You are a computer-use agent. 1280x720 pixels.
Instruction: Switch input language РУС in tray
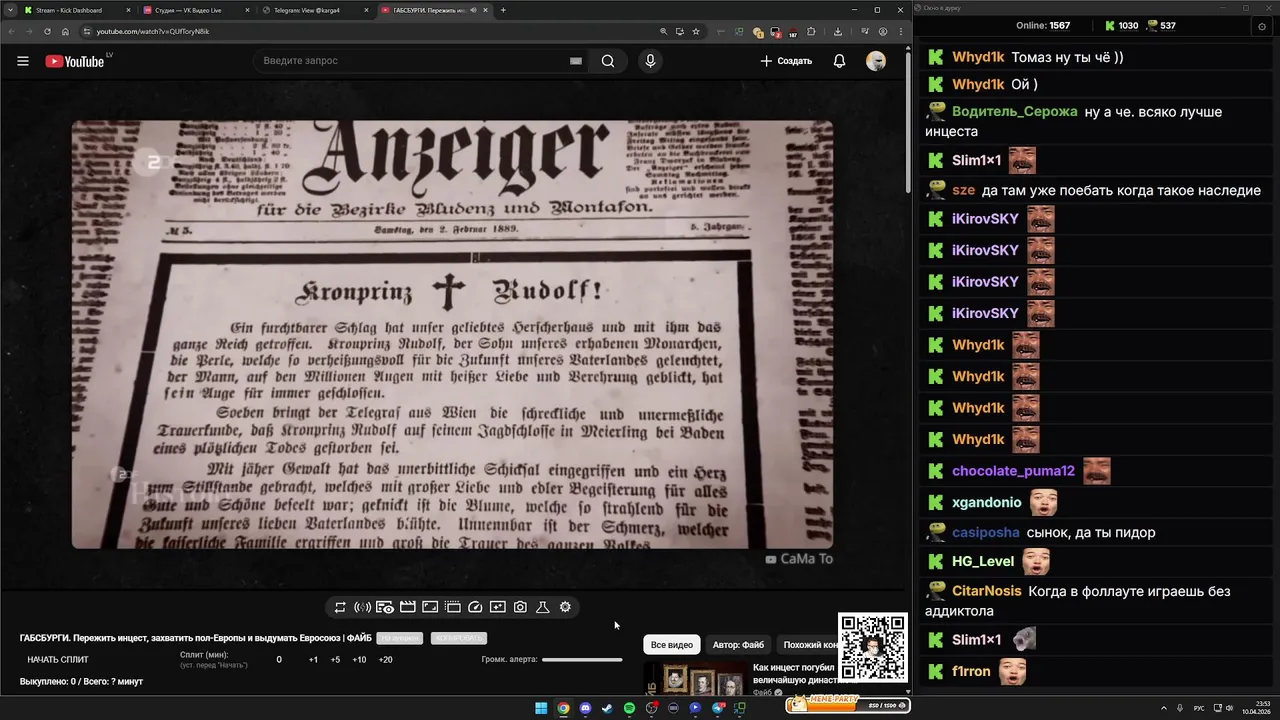click(x=1199, y=708)
